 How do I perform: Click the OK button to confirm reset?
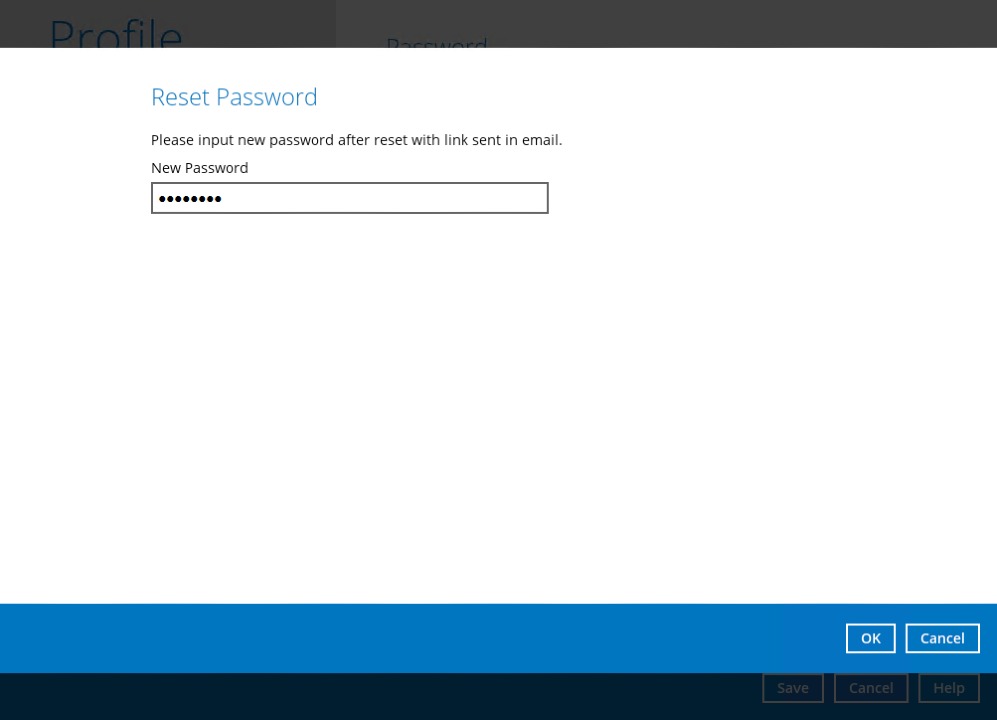click(x=869, y=638)
